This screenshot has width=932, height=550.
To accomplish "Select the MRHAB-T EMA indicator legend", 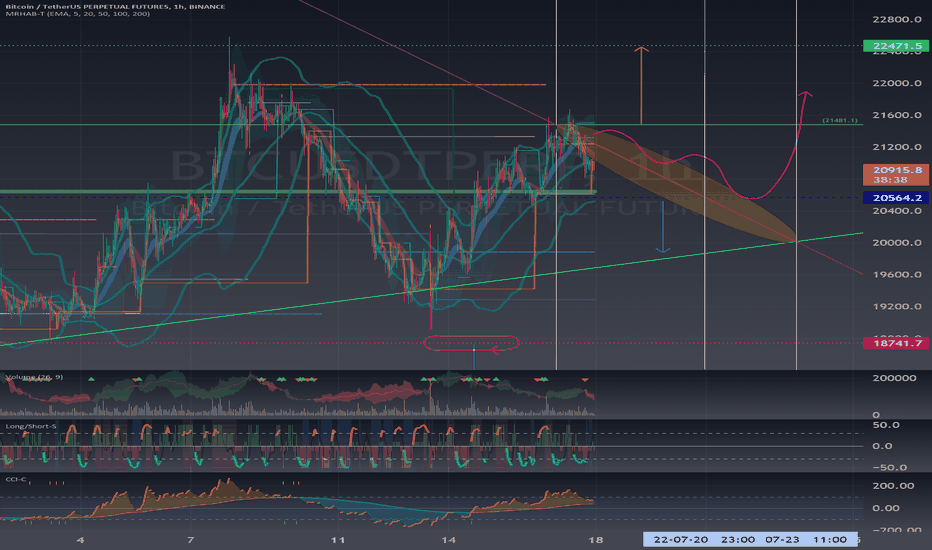I will pos(77,14).
